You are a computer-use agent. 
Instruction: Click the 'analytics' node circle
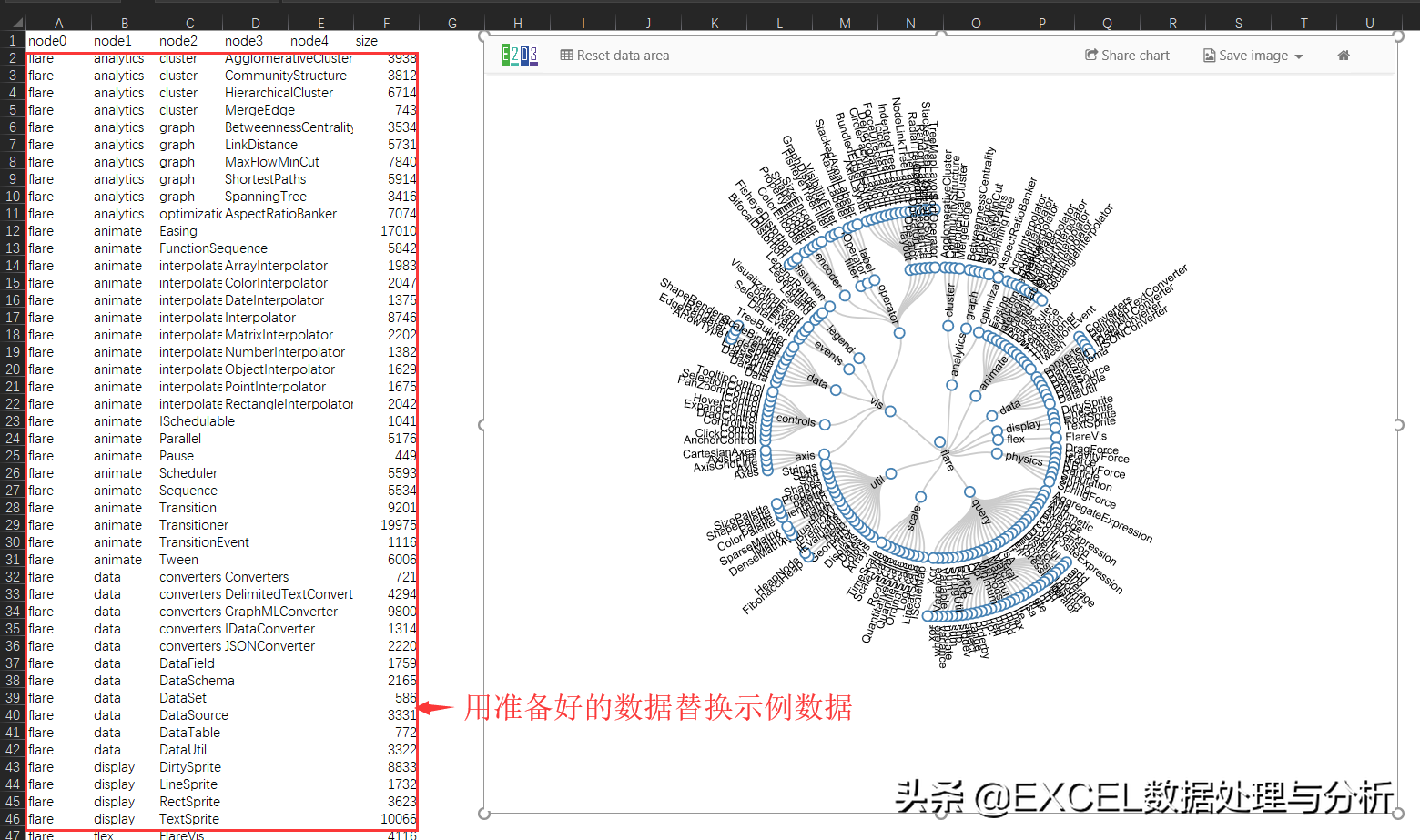(951, 385)
